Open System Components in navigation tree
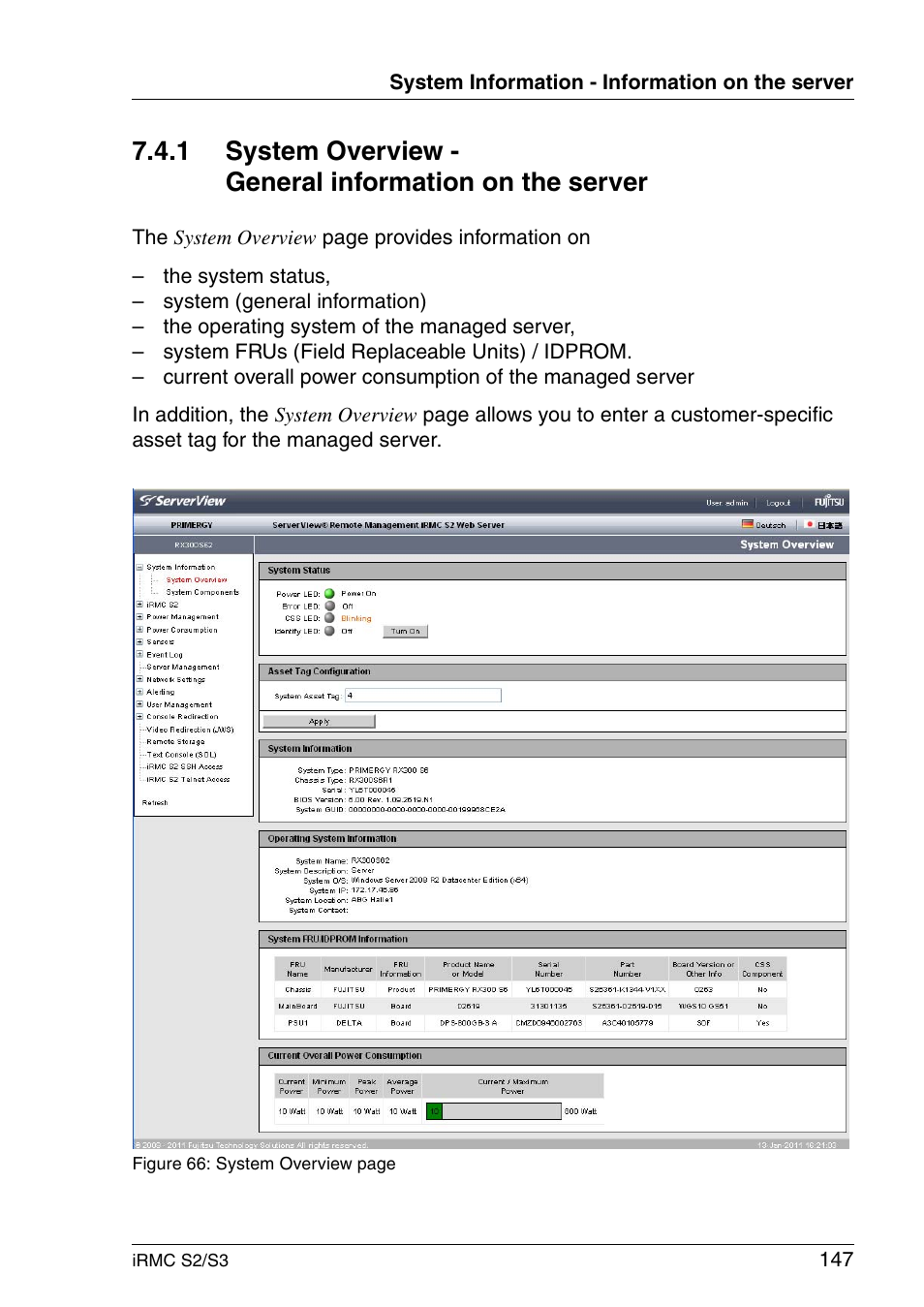This screenshot has height=1307, width=924. click(202, 592)
